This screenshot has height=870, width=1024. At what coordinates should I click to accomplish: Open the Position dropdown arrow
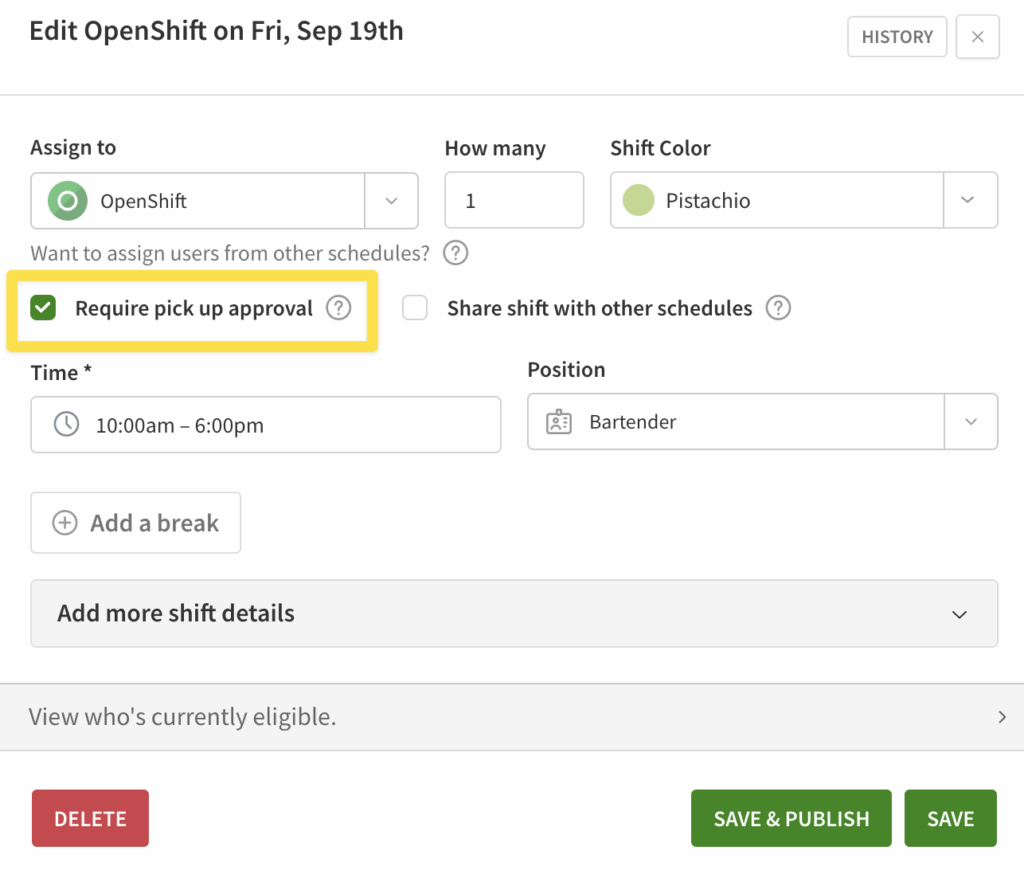970,422
